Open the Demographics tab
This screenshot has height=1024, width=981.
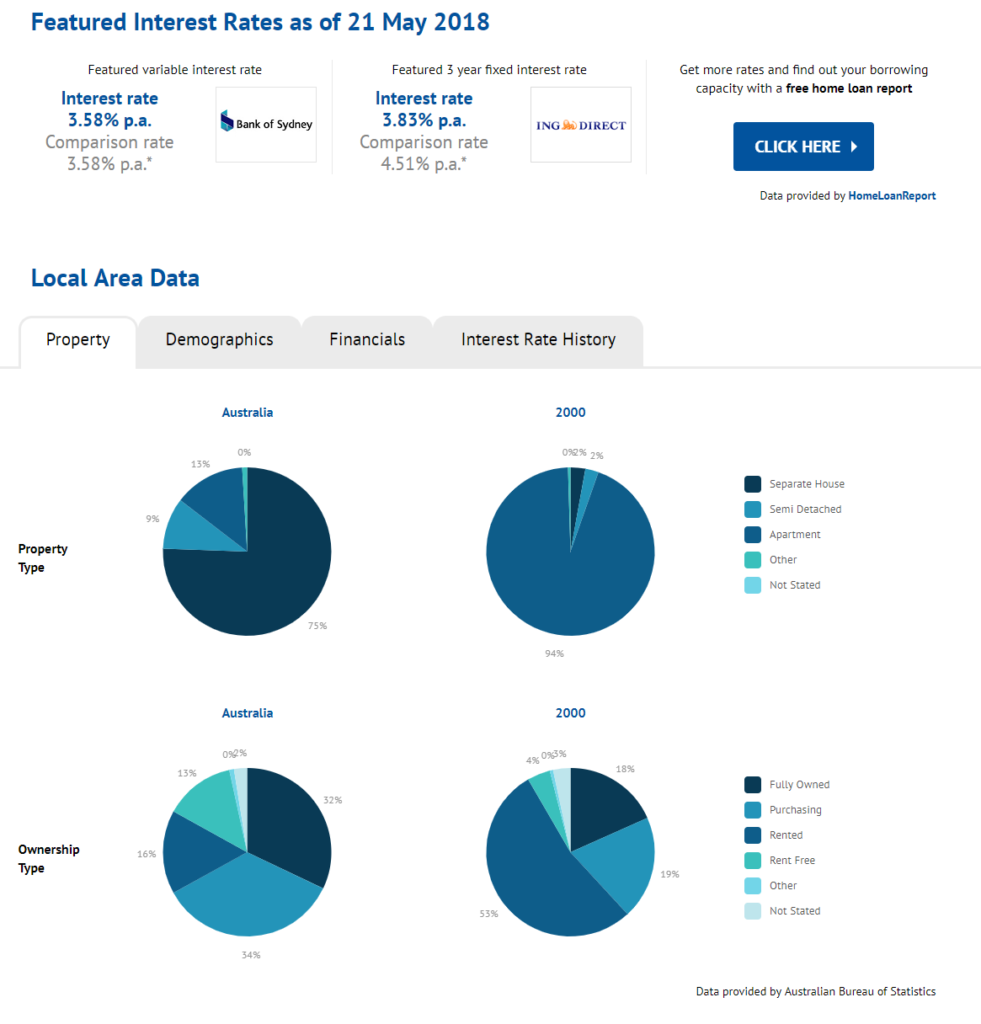click(219, 342)
